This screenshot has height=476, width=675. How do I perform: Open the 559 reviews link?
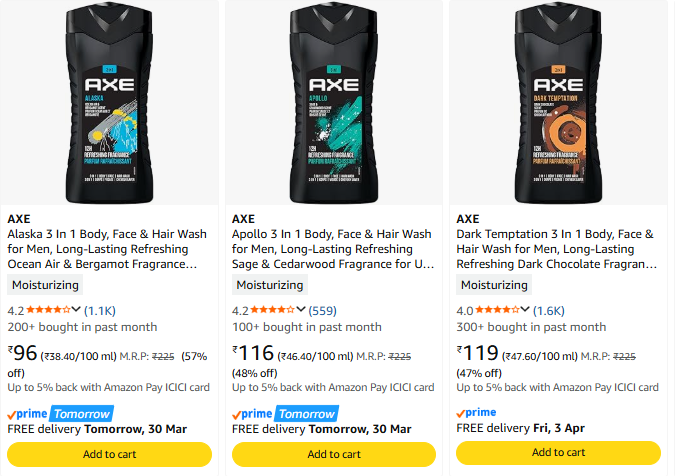pos(323,311)
